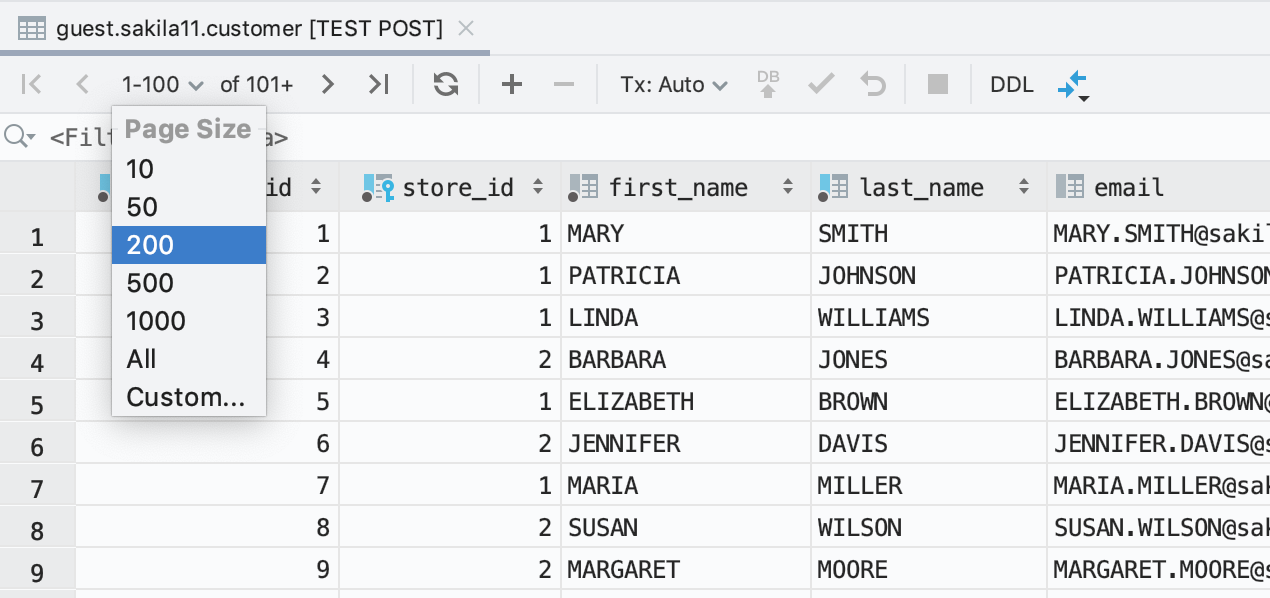Click the DDL button
The height and width of the screenshot is (598, 1270).
click(x=1012, y=85)
